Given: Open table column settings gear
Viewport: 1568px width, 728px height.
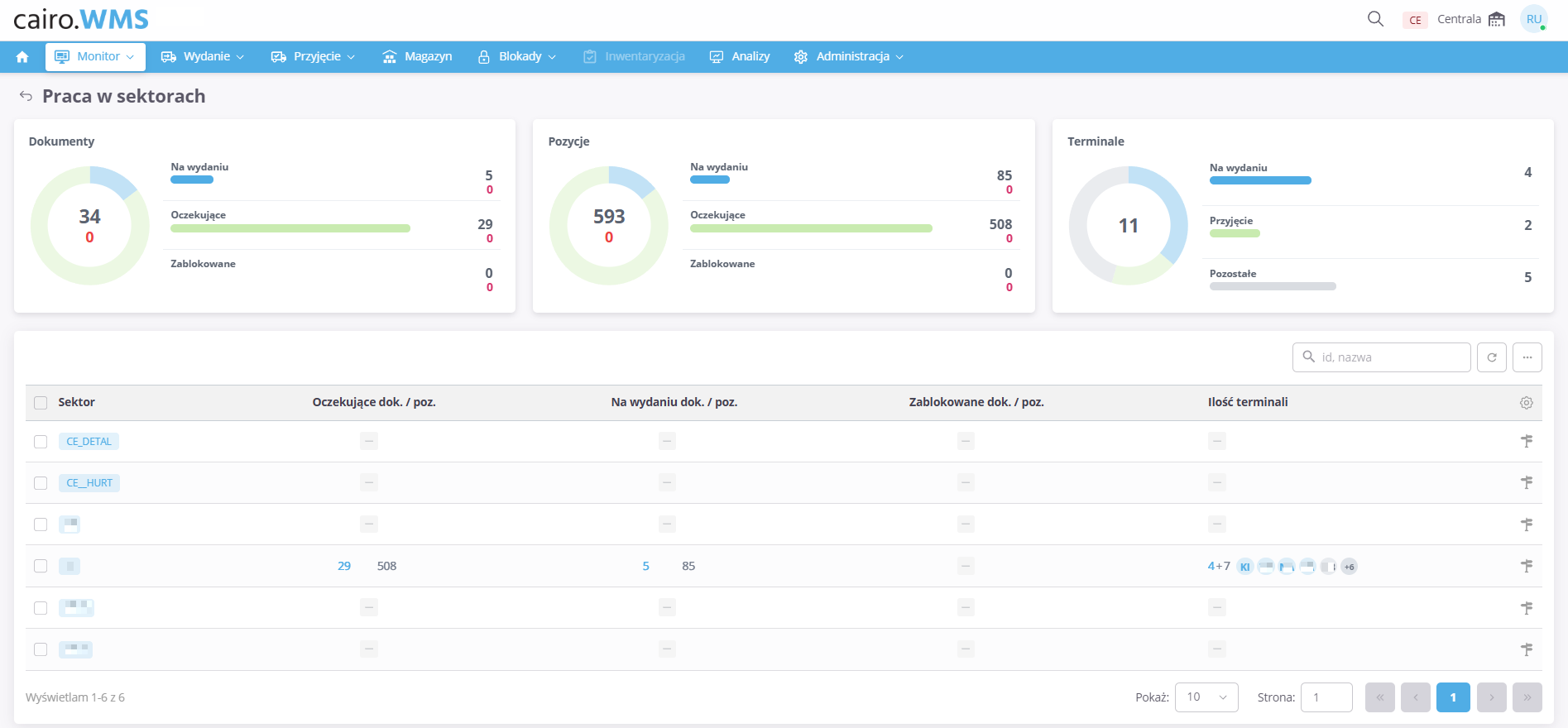Looking at the screenshot, I should click(x=1527, y=403).
